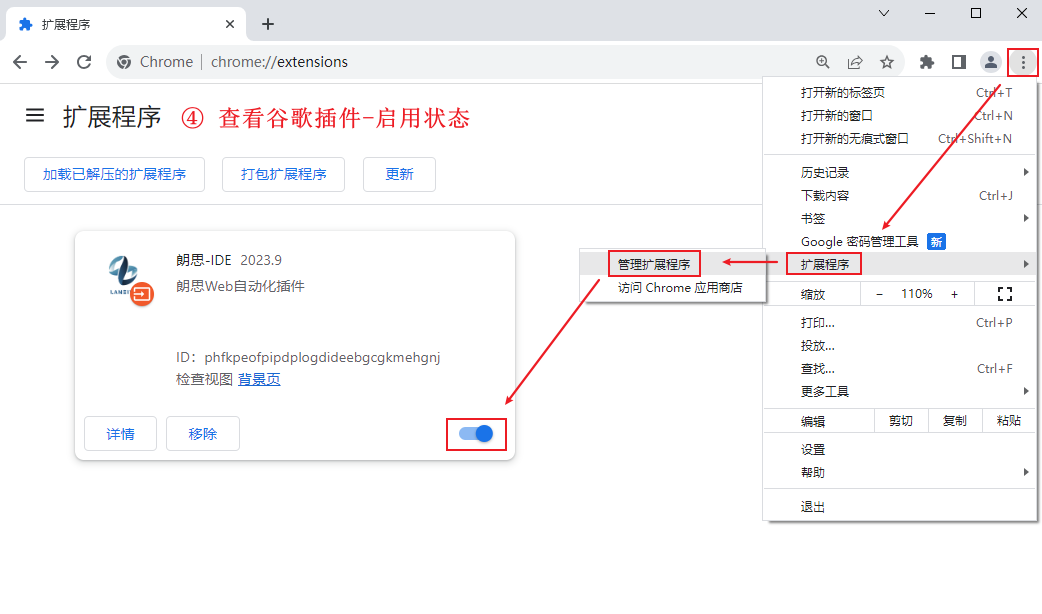Disable the 朗思-IDE extension toggle
Viewport: 1042px width, 614px height.
[476, 434]
